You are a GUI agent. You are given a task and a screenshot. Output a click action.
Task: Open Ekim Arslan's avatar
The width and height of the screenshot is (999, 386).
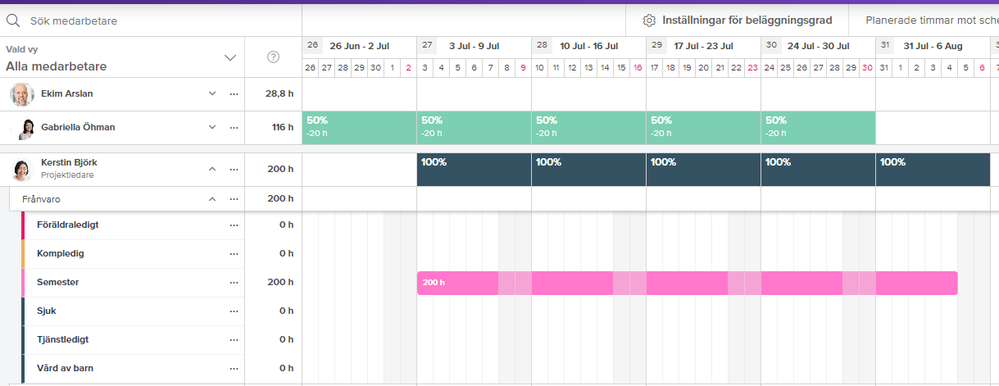22,94
